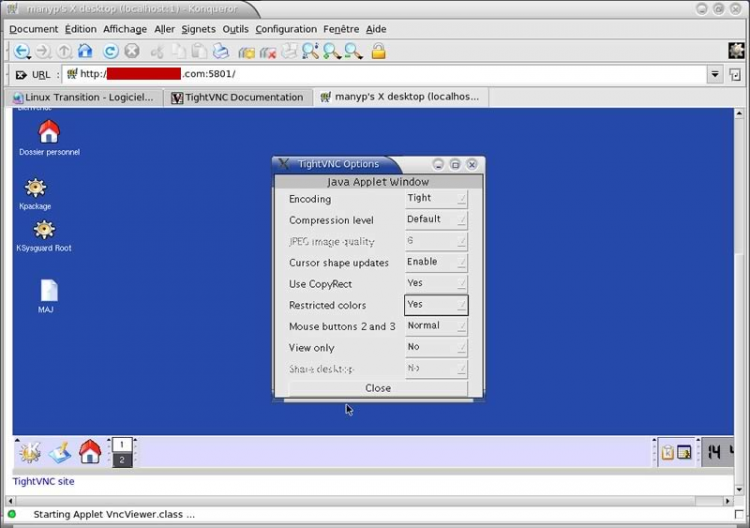Click the Find text magnifier icon

(310, 51)
